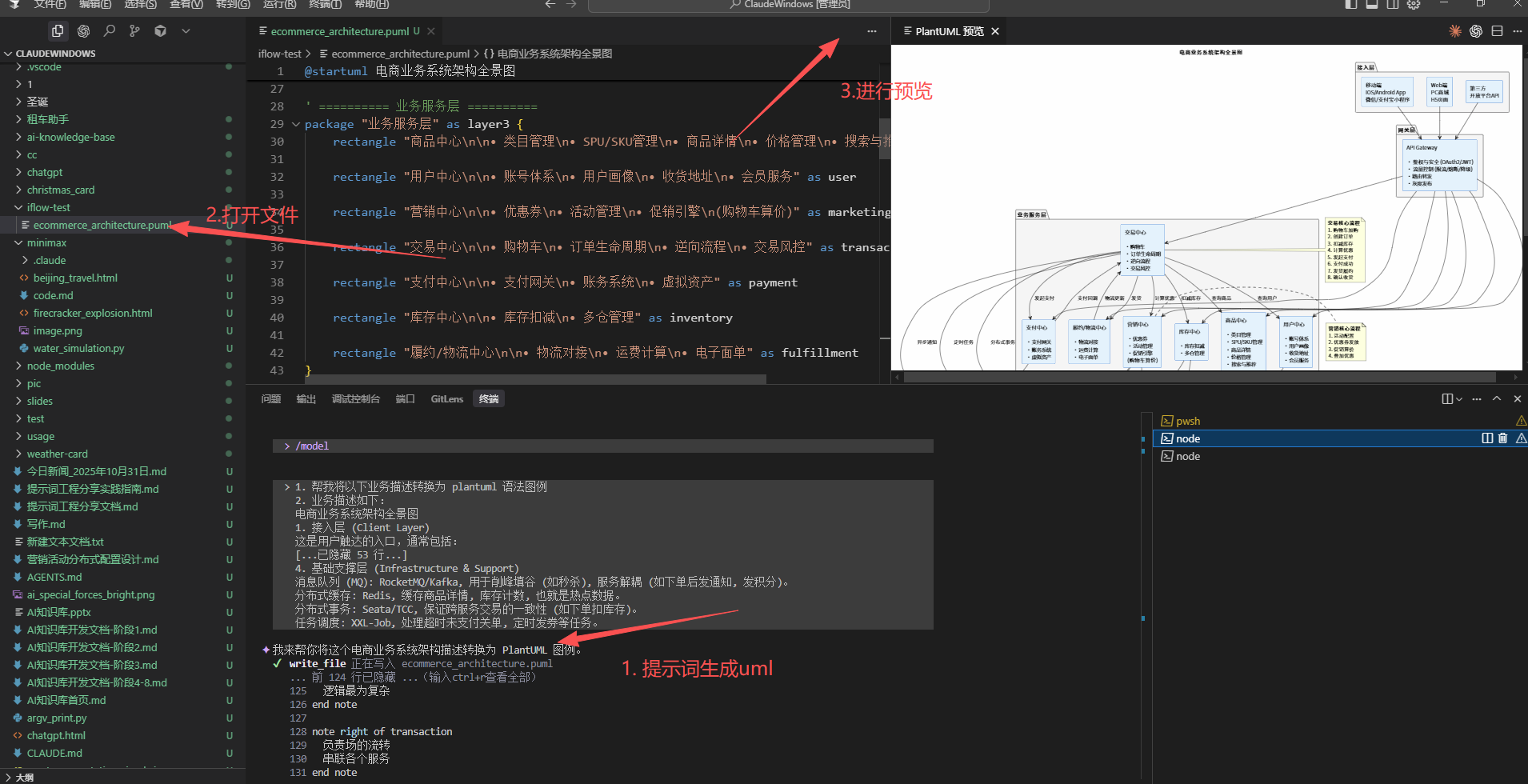This screenshot has height=784, width=1528.
Task: Toggle the bottom panel layout button
Action: [x=1372, y=5]
